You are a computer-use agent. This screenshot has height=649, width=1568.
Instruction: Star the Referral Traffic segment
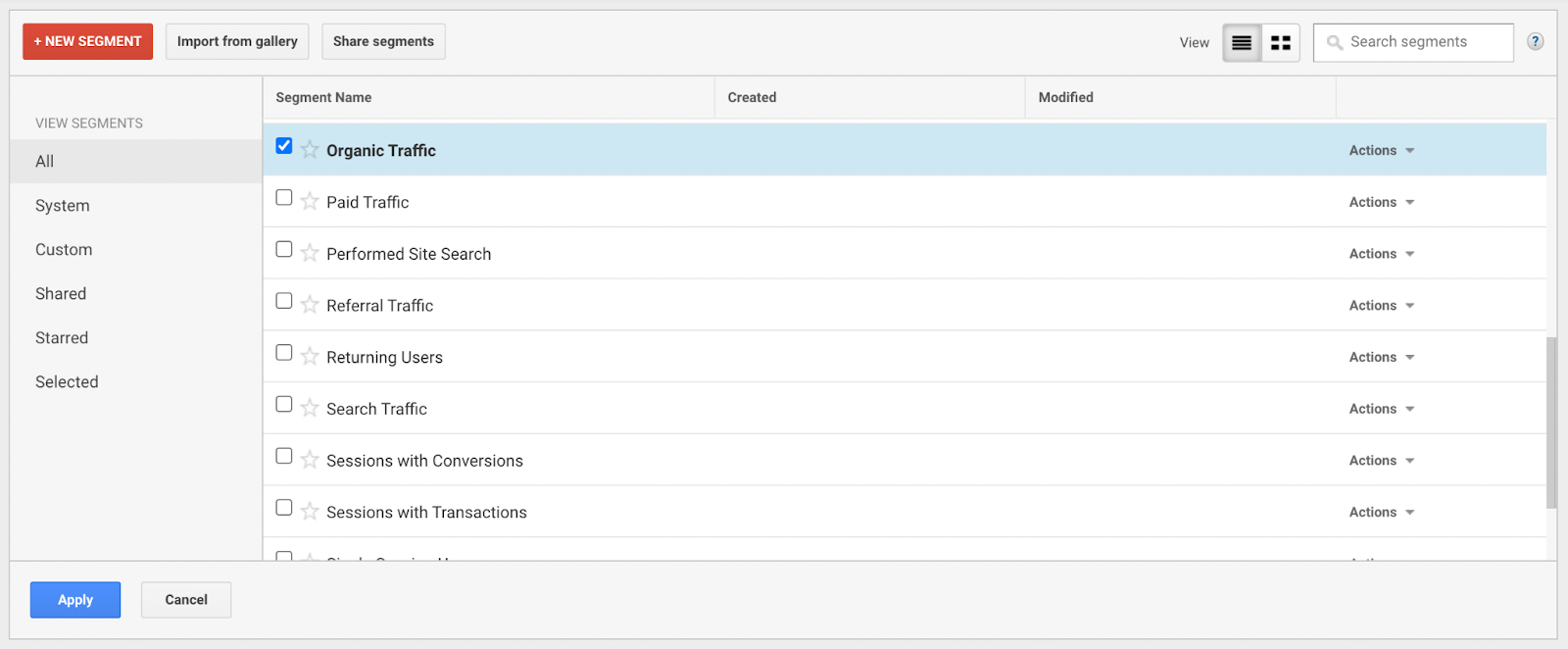(x=310, y=305)
